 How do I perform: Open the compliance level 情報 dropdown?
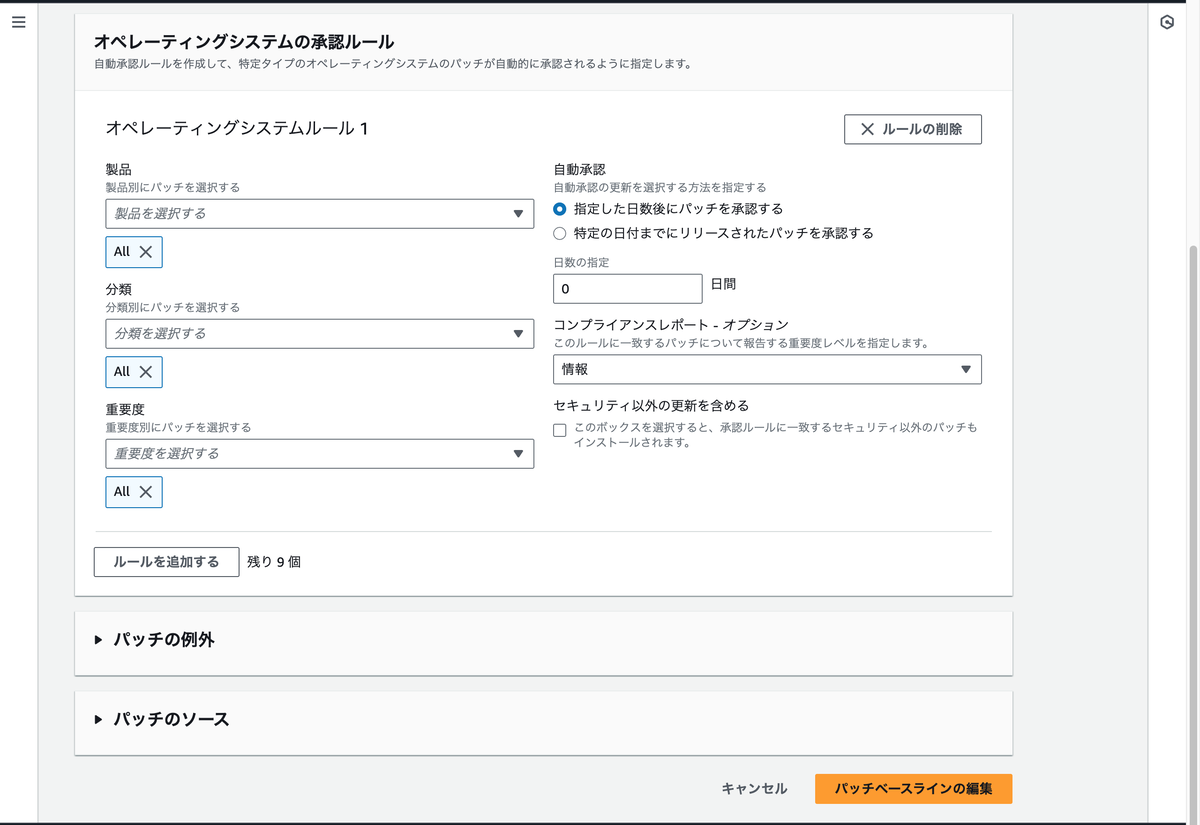767,369
